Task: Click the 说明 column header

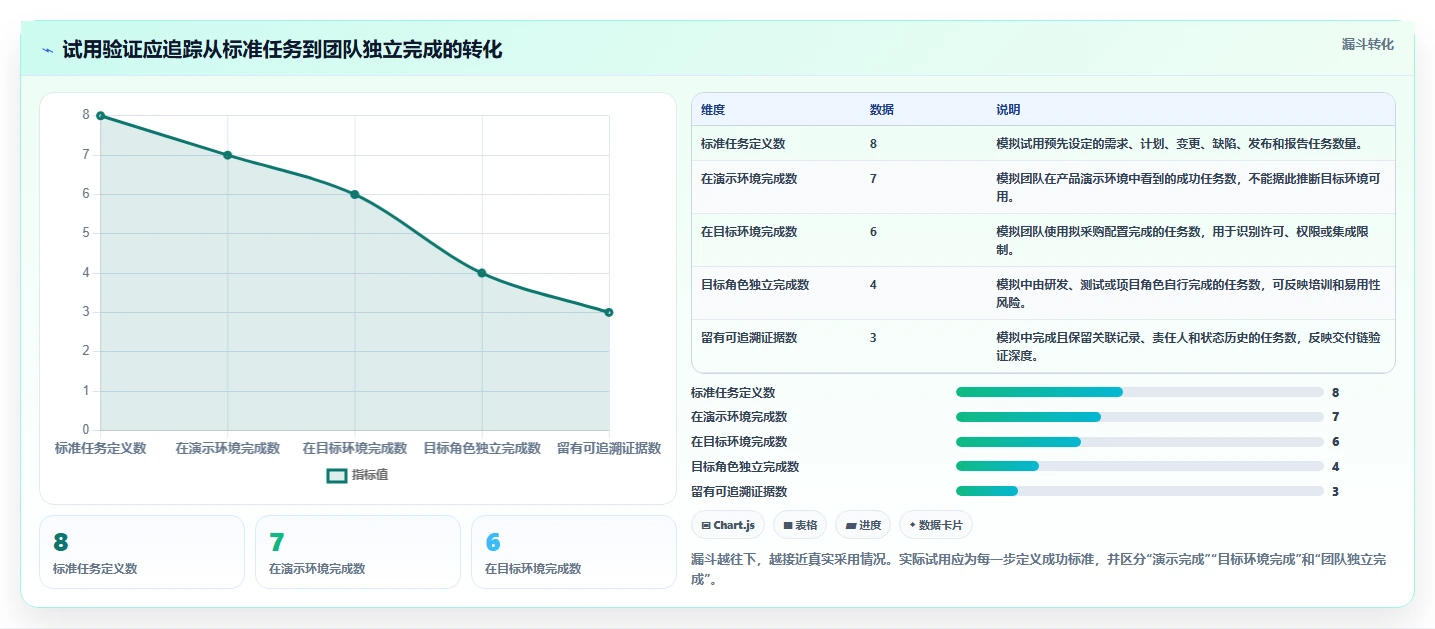Action: point(1008,109)
